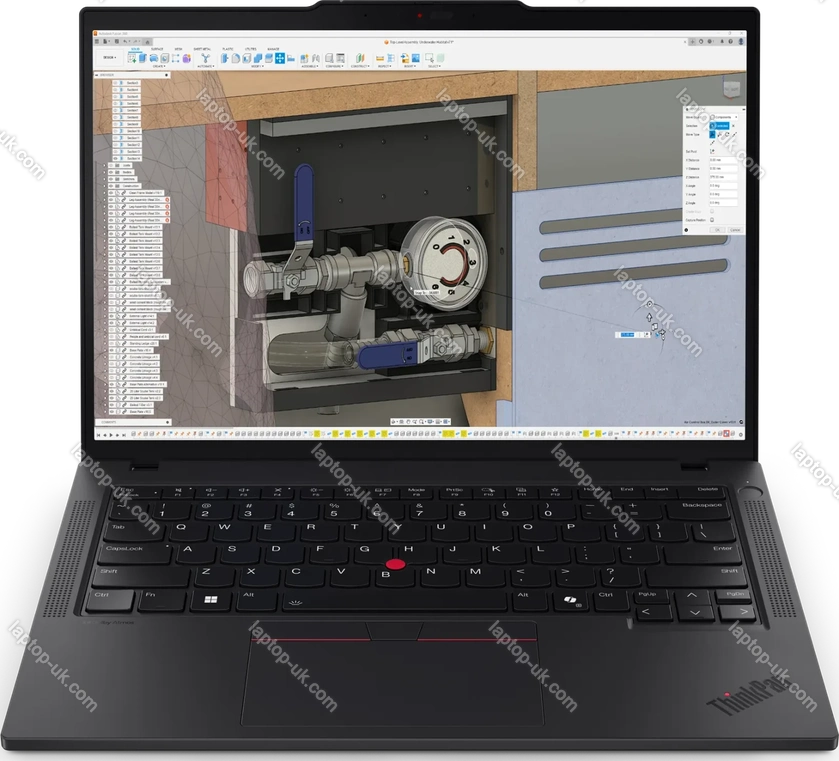Toggle visibility of the Construction folder
This screenshot has width=839, height=761.
click(x=113, y=185)
